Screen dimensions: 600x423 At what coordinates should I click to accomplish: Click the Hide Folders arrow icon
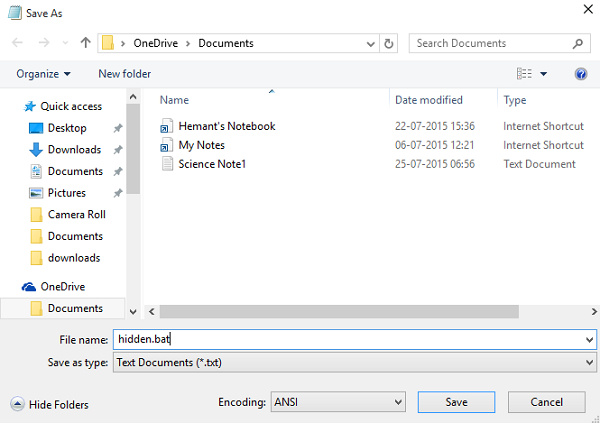coord(18,405)
